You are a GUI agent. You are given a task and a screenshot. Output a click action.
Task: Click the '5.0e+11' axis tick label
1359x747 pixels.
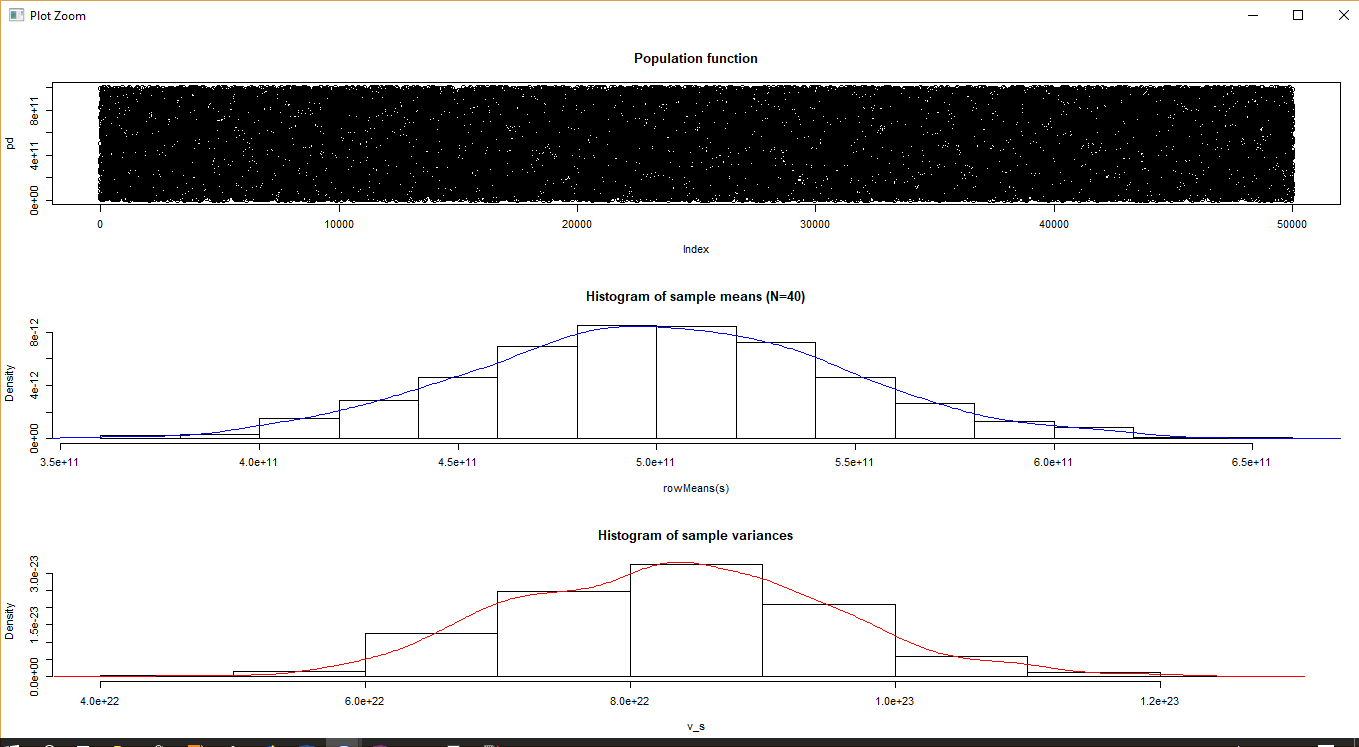[x=656, y=463]
